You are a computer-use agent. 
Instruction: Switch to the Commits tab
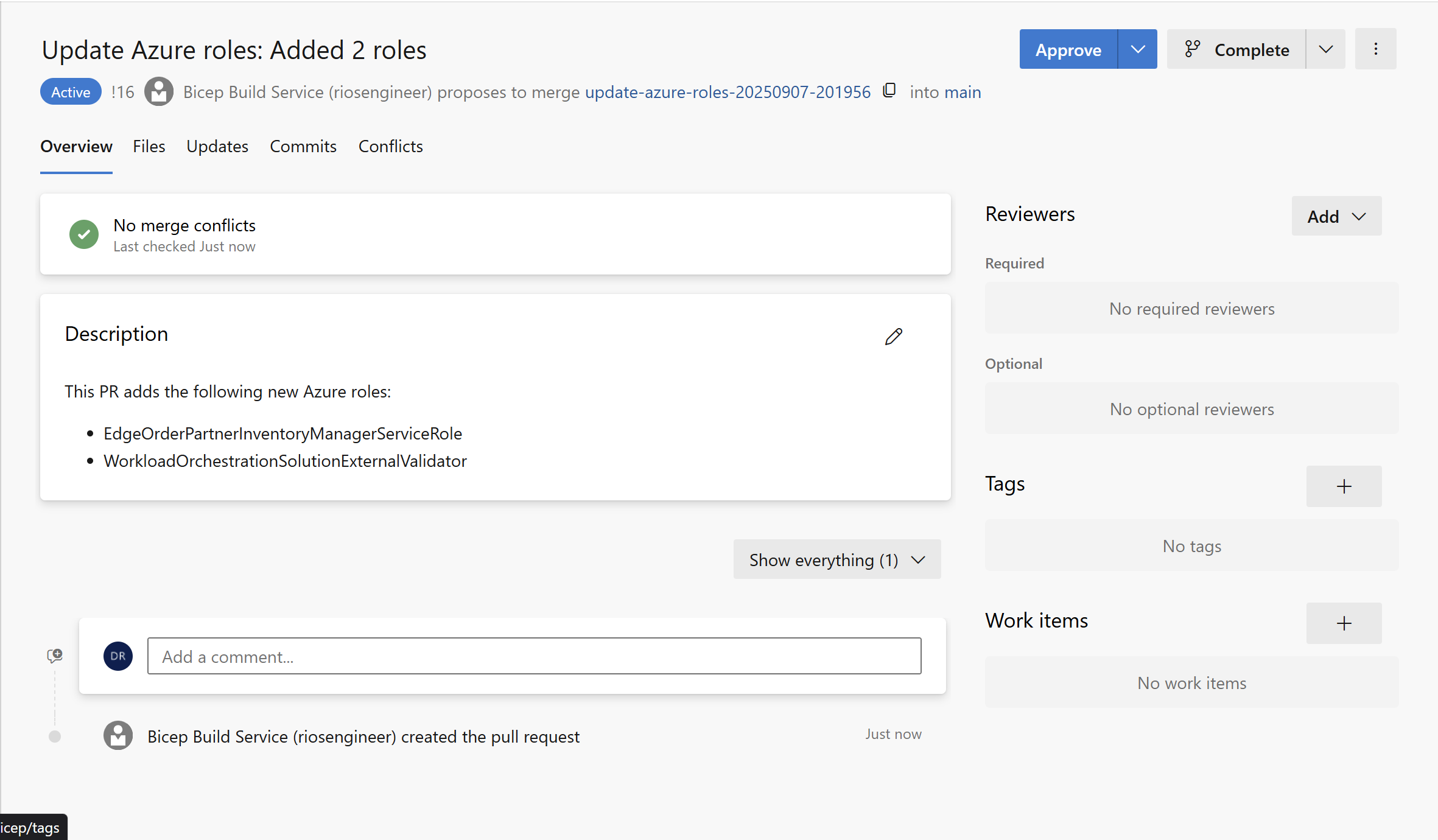pos(303,147)
